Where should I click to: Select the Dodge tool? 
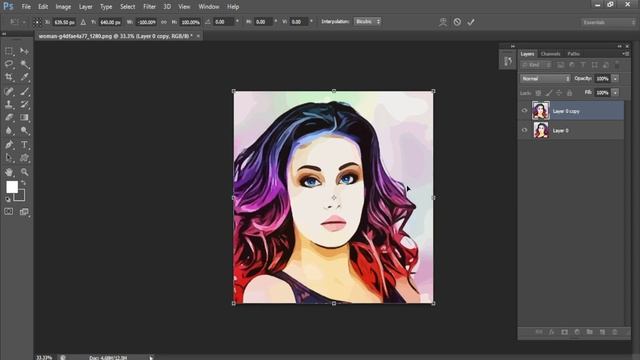(x=24, y=131)
